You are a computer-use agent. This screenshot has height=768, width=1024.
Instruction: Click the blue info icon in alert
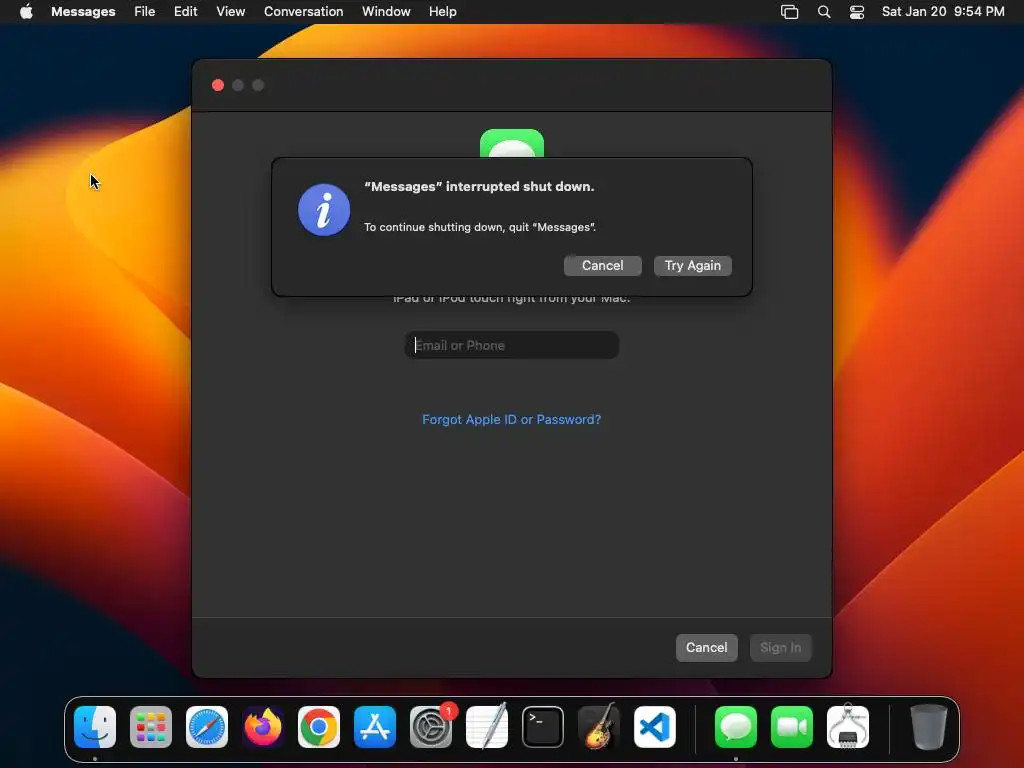point(324,210)
